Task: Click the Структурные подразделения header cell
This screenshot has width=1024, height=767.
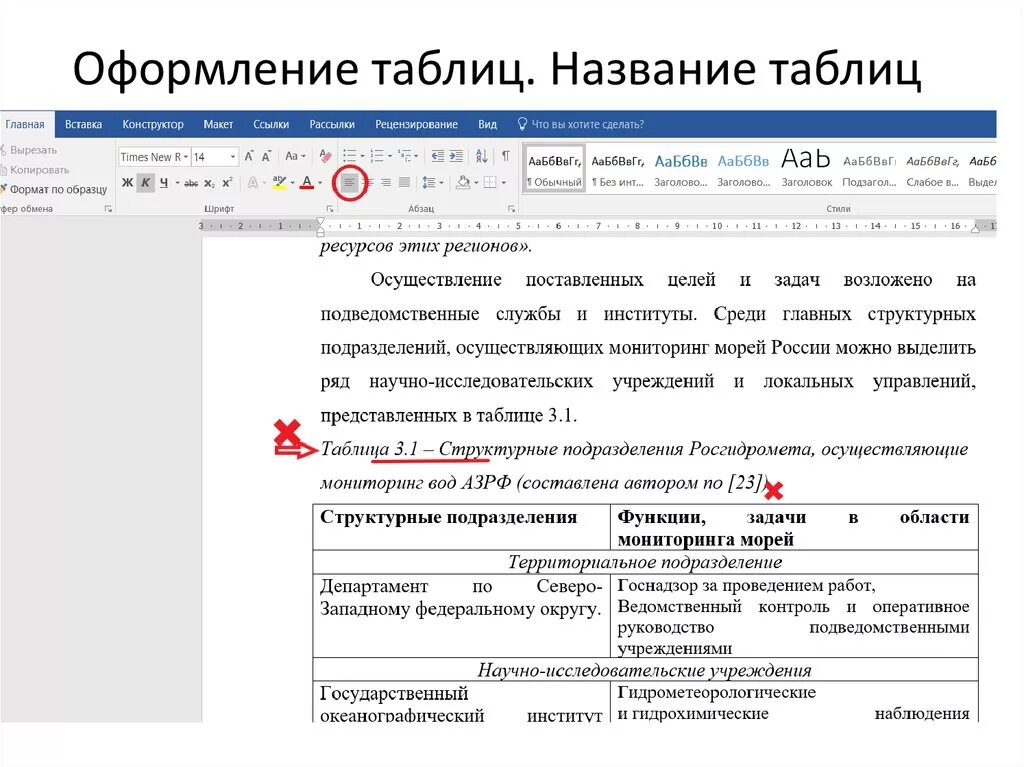Action: (461, 527)
